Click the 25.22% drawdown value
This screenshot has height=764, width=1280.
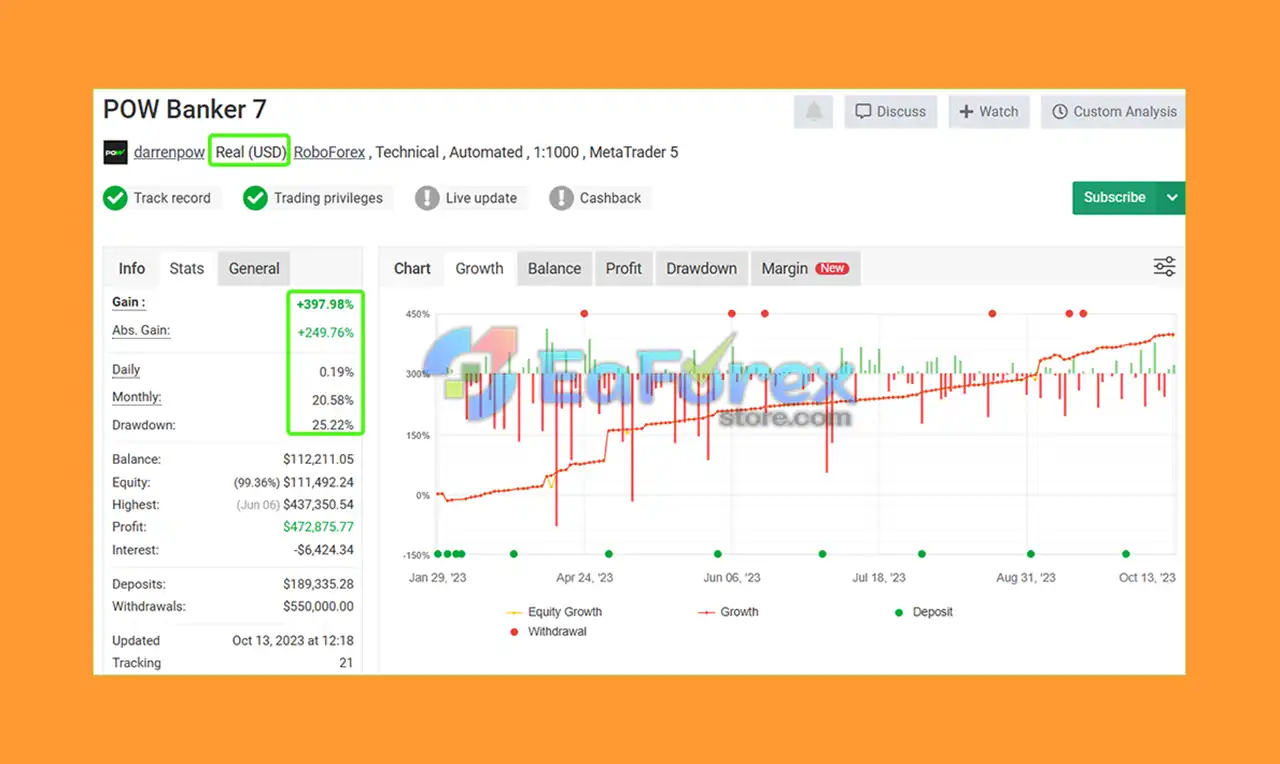(x=335, y=425)
